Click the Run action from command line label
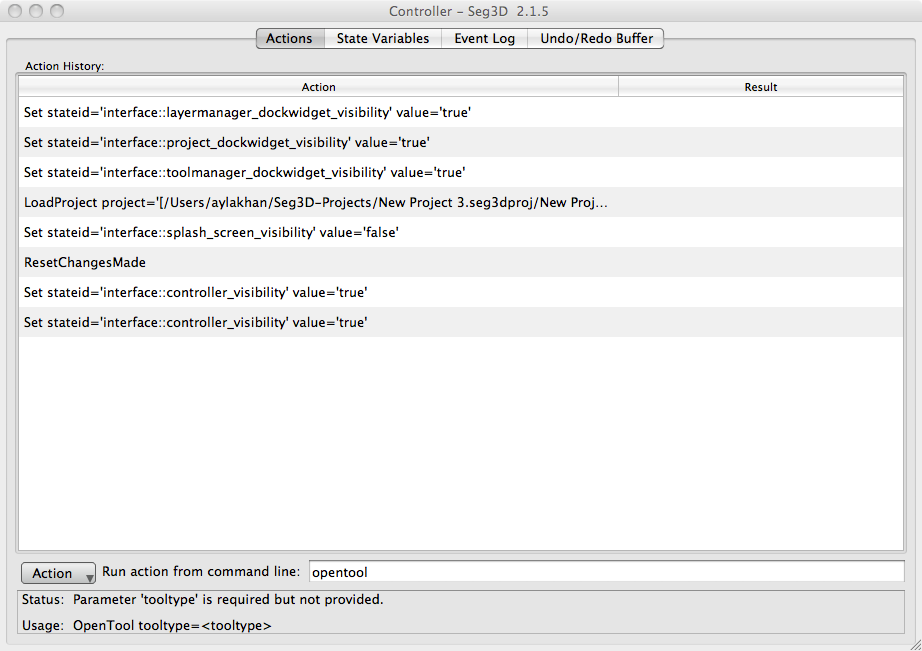Viewport: 922px width, 651px height. coord(201,572)
